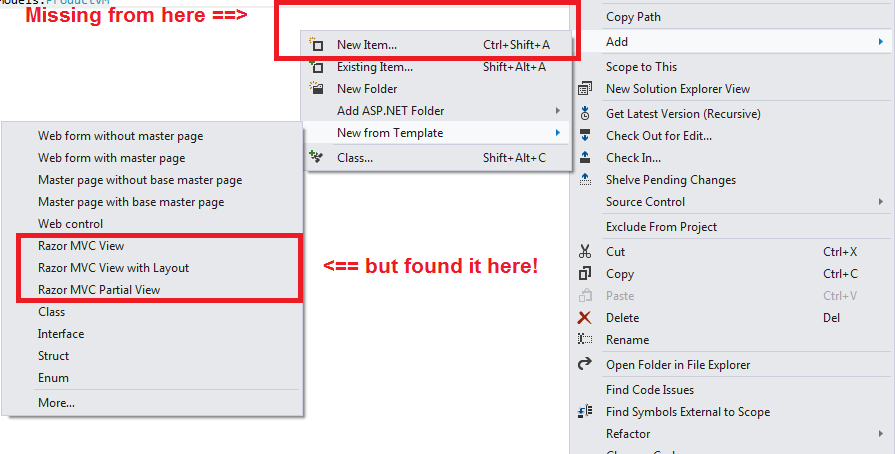This screenshot has height=454, width=895.
Task: Click the scissors Cut icon
Action: pyautogui.click(x=585, y=252)
